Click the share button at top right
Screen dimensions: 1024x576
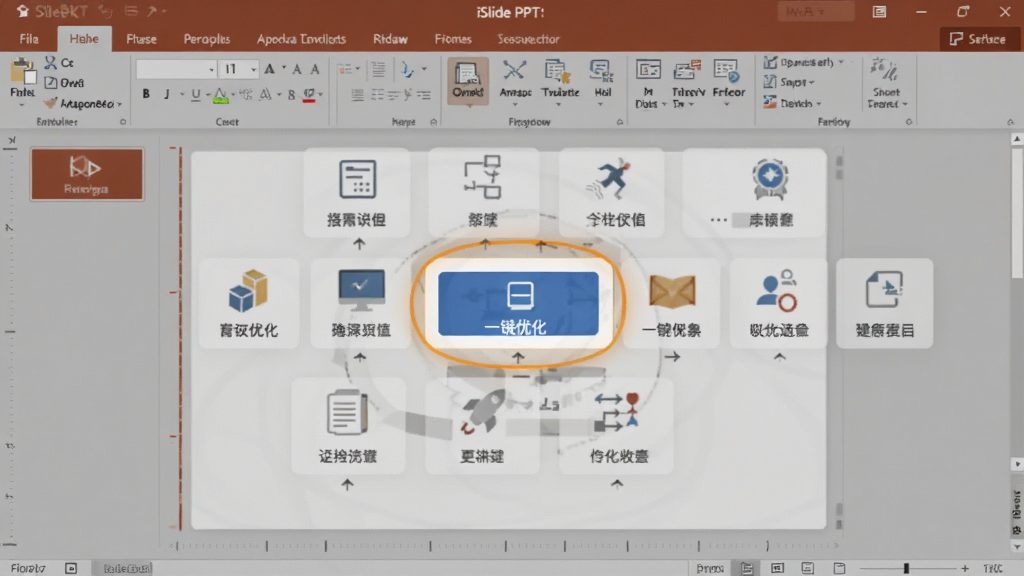978,39
